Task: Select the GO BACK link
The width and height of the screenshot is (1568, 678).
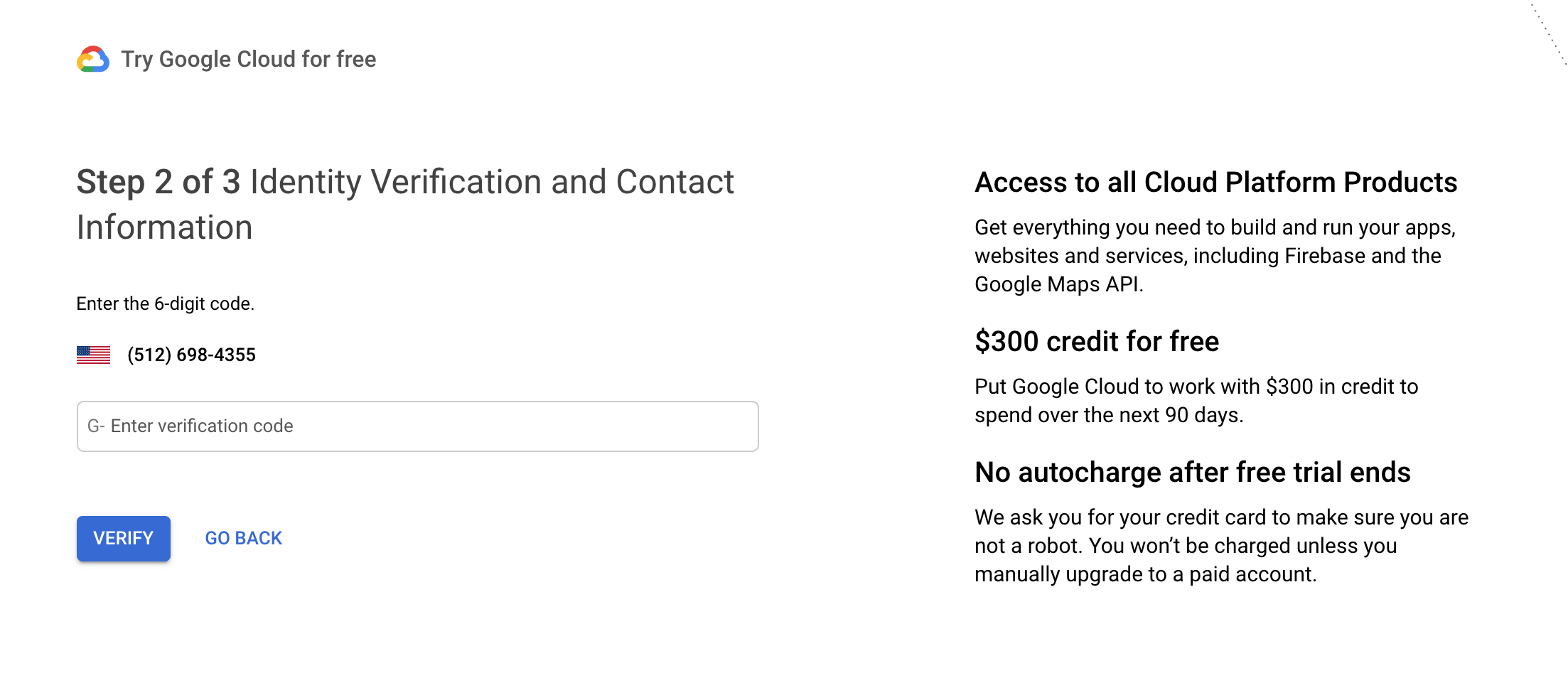Action: [243, 538]
